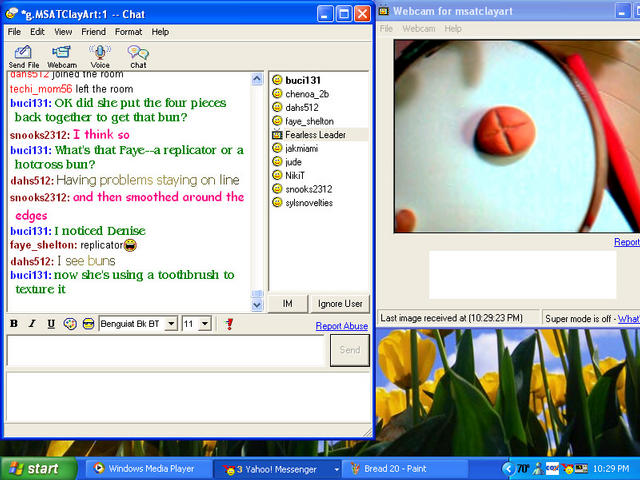This screenshot has height=480, width=640.
Task: Open the Yahoo! Messenger taskbar group
Action: [276, 469]
